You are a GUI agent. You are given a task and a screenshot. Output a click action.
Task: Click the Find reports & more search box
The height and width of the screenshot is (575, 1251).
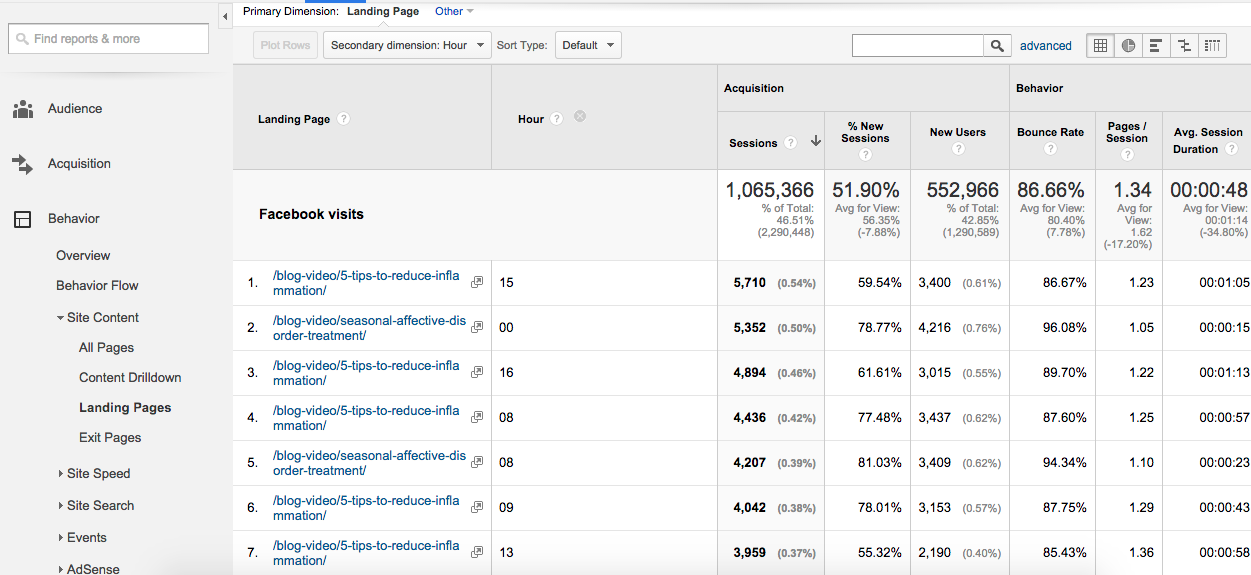coord(109,39)
